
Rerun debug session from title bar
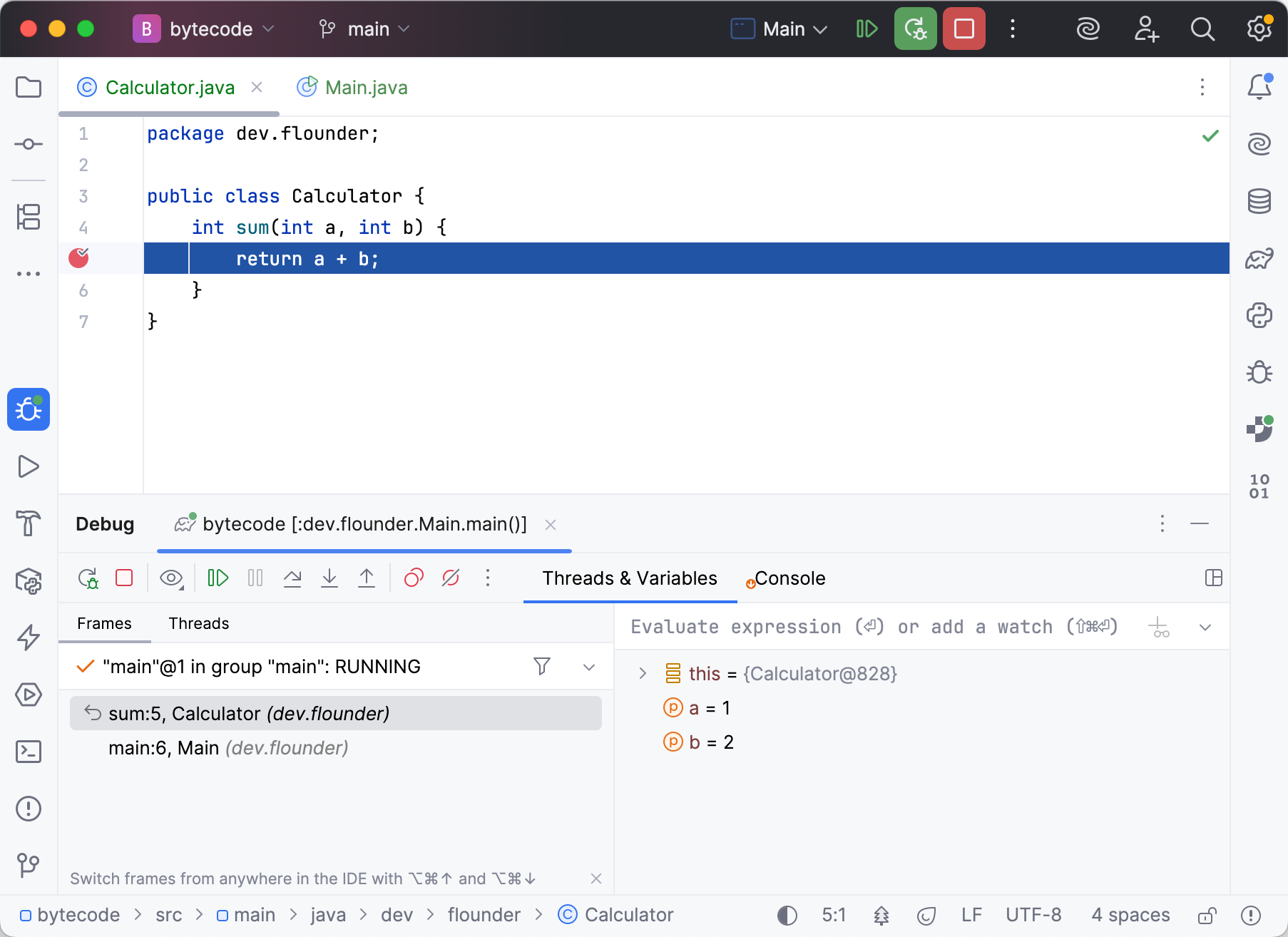[916, 29]
